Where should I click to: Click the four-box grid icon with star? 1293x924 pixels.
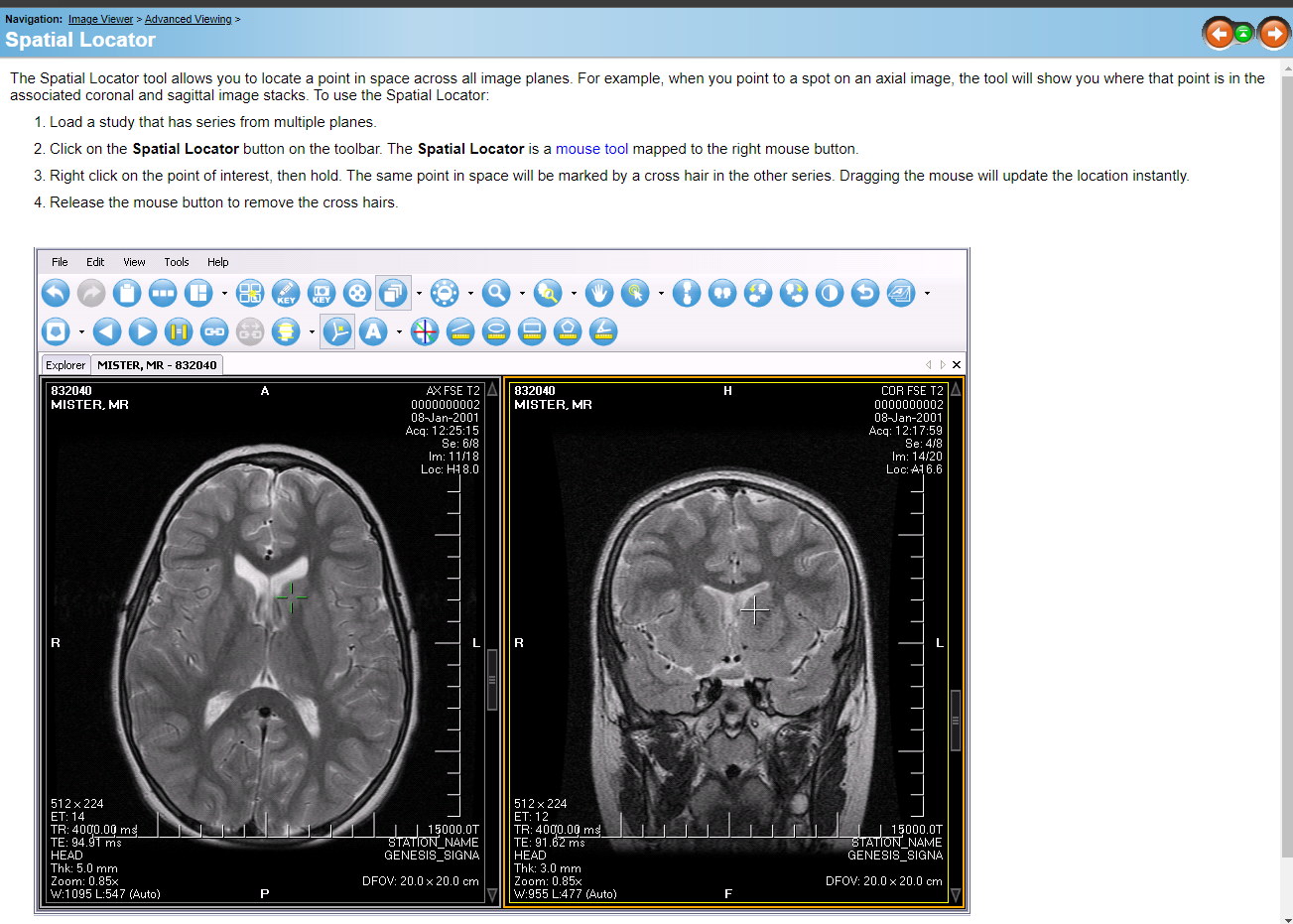click(x=250, y=293)
